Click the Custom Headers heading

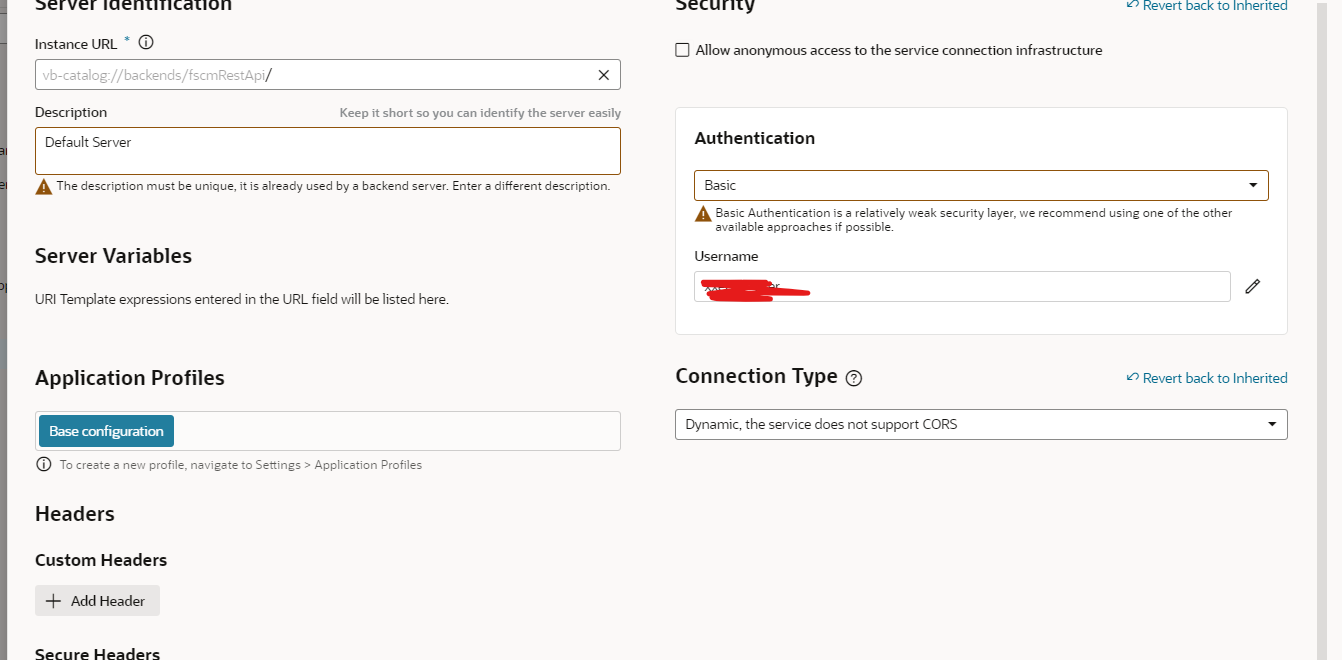click(x=101, y=560)
